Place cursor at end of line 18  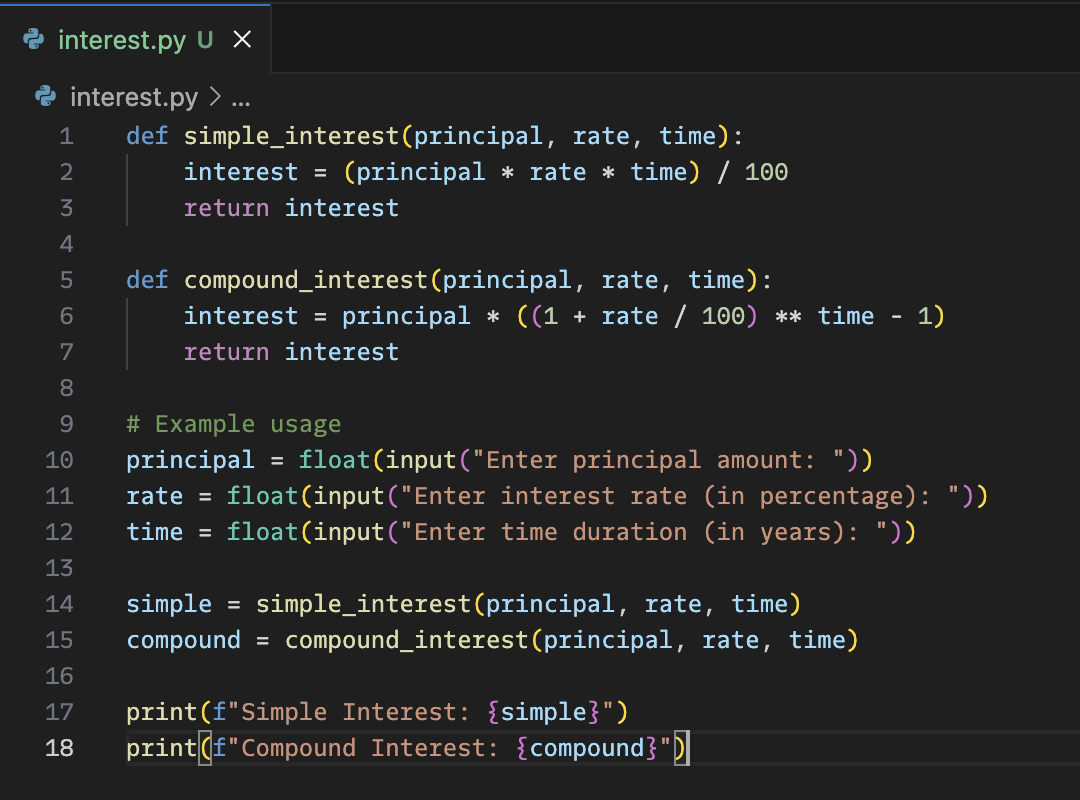[690, 748]
